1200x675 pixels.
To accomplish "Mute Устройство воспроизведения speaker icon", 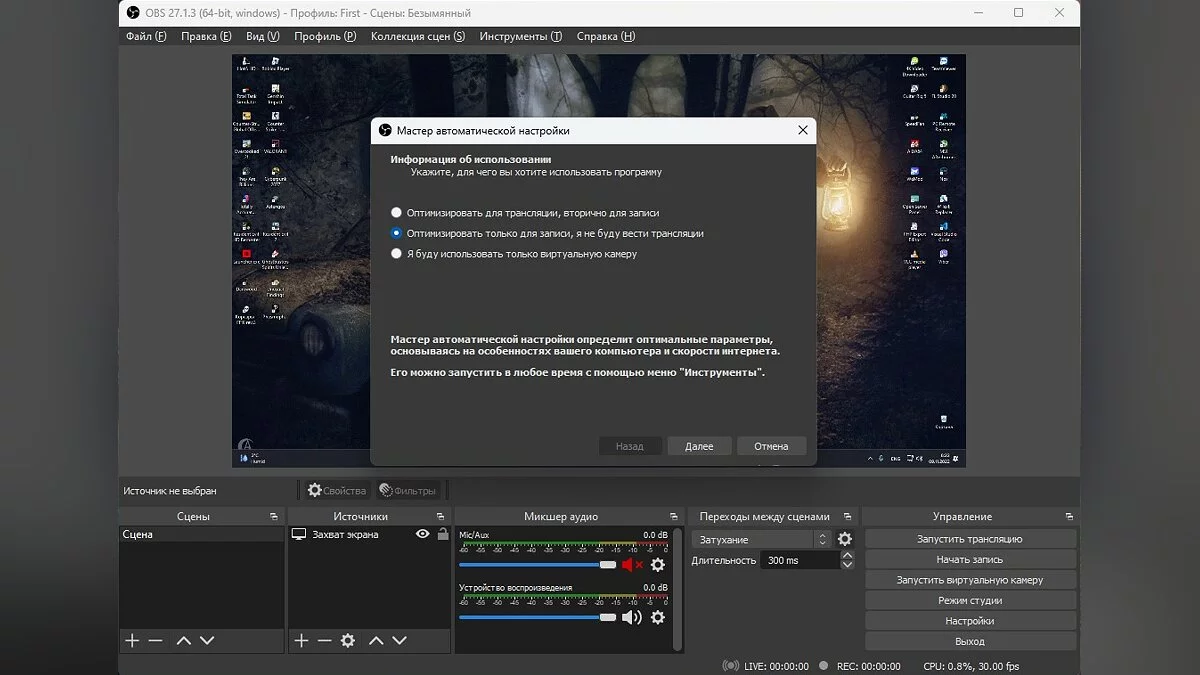I will [632, 617].
